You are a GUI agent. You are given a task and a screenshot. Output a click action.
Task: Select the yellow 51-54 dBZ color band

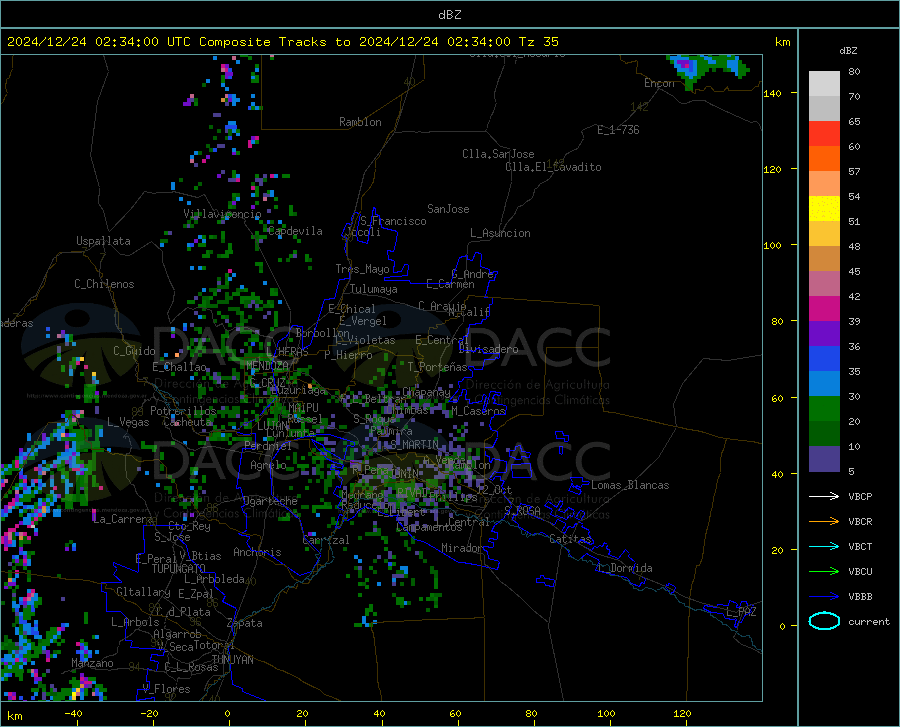coord(824,209)
